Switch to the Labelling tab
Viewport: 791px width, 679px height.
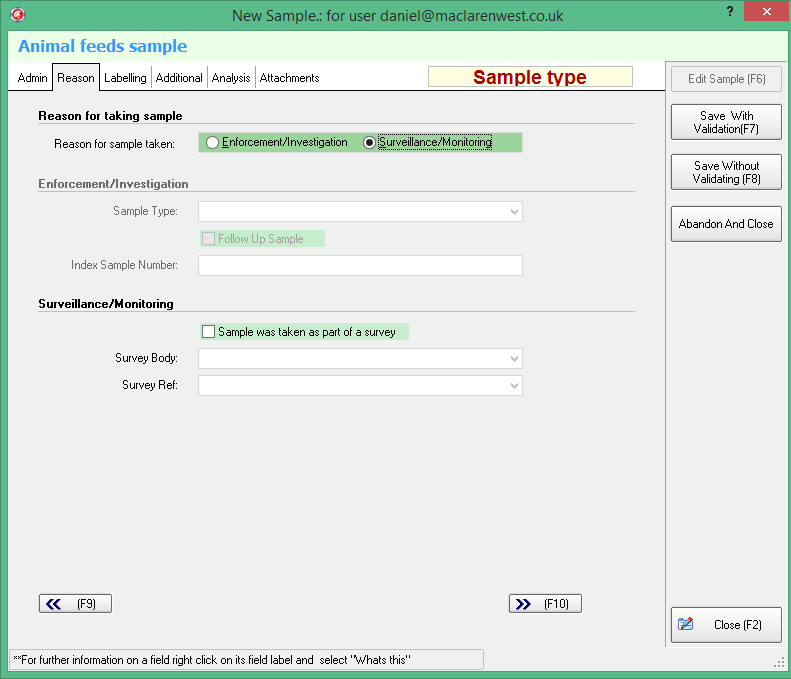click(x=125, y=78)
